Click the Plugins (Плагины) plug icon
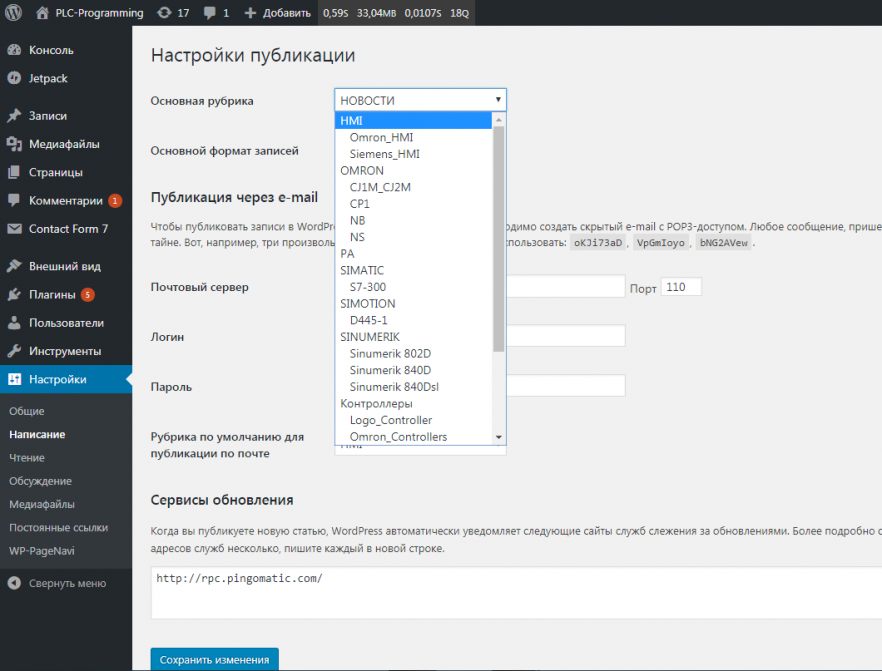Viewport: 882px width, 671px height. click(14, 295)
